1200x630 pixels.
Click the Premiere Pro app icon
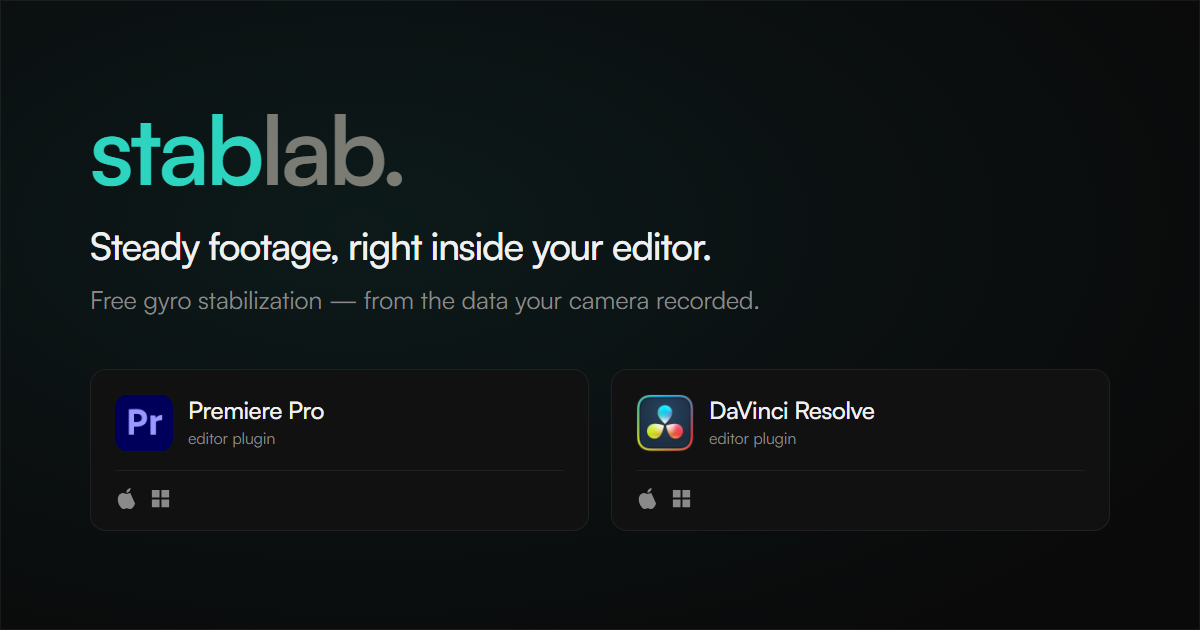144,423
